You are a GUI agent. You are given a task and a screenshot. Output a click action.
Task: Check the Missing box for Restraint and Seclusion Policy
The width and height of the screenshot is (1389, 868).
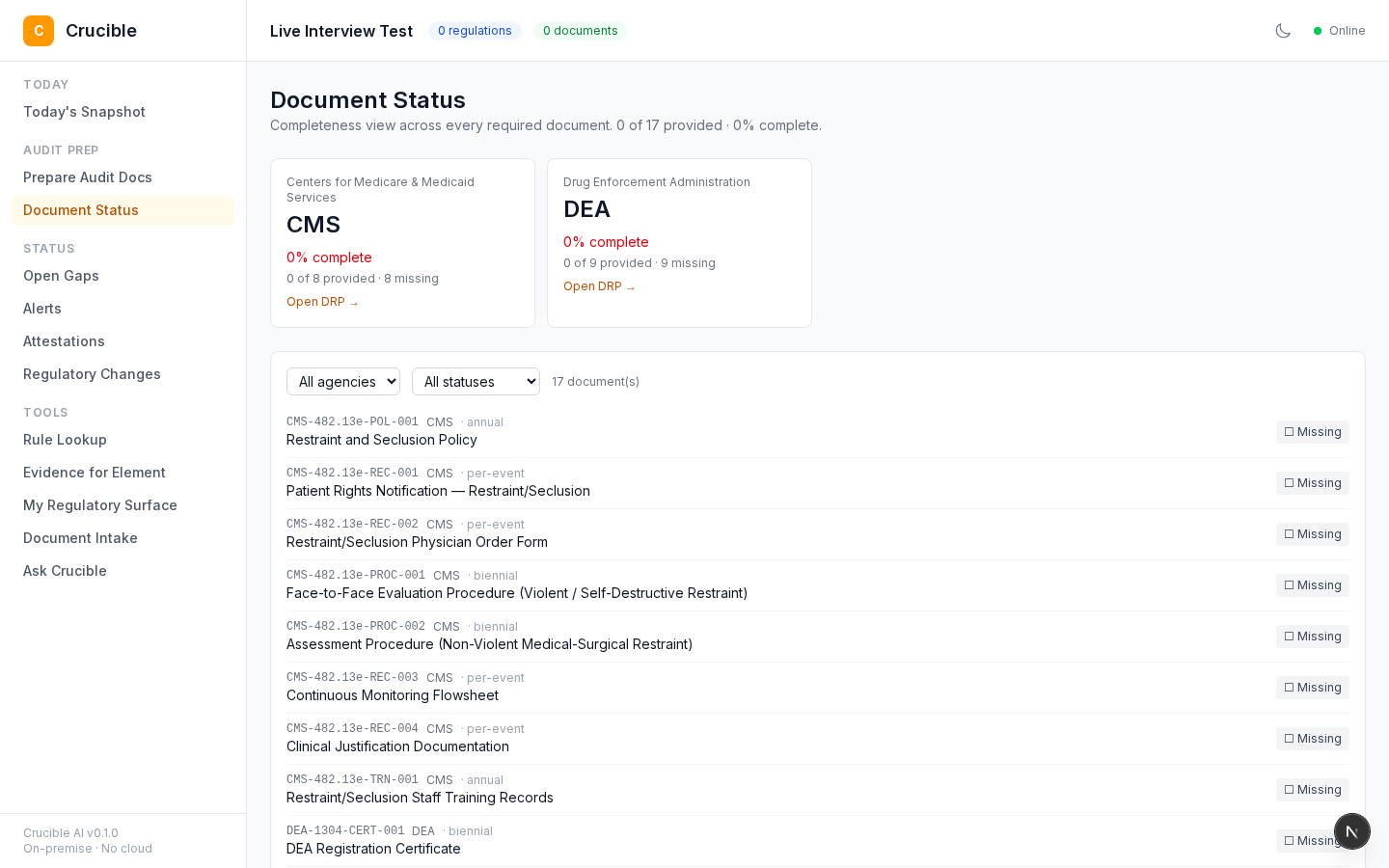point(1290,432)
